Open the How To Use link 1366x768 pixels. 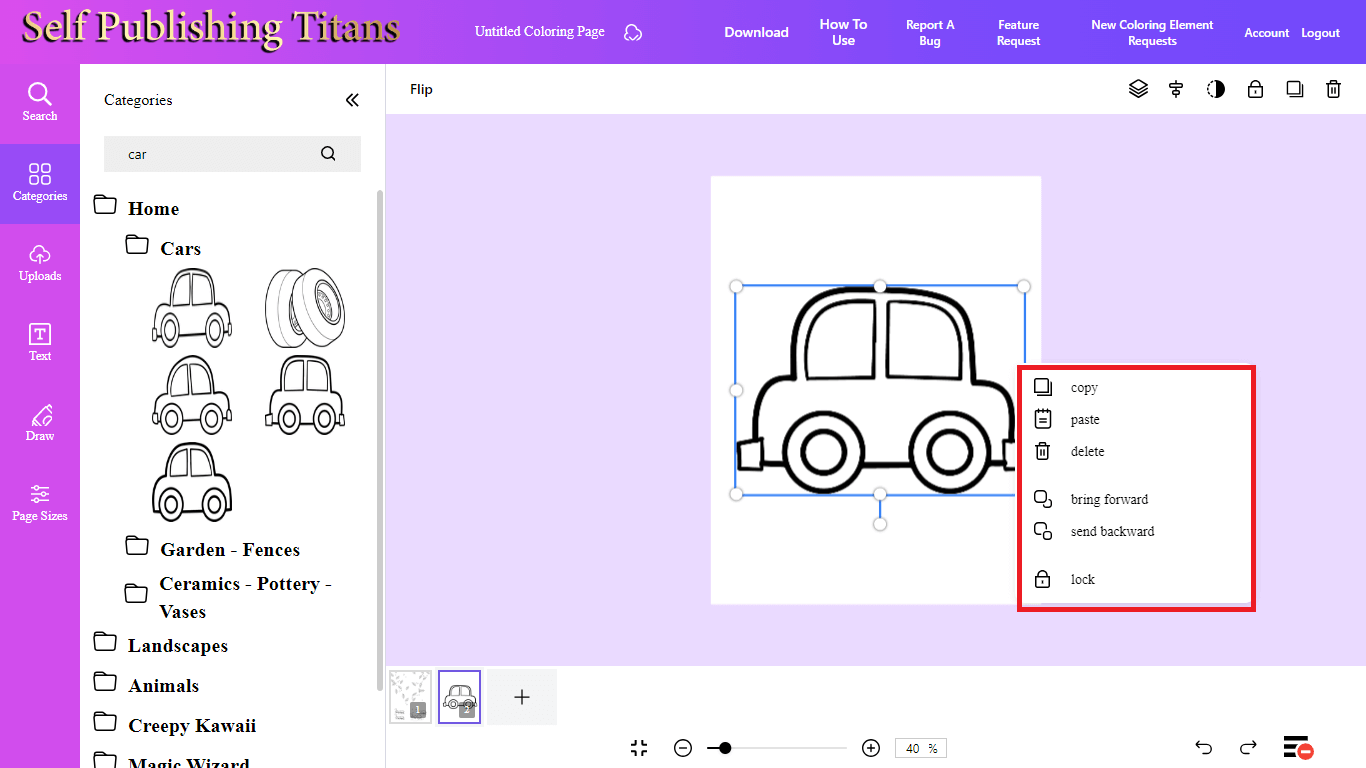843,32
